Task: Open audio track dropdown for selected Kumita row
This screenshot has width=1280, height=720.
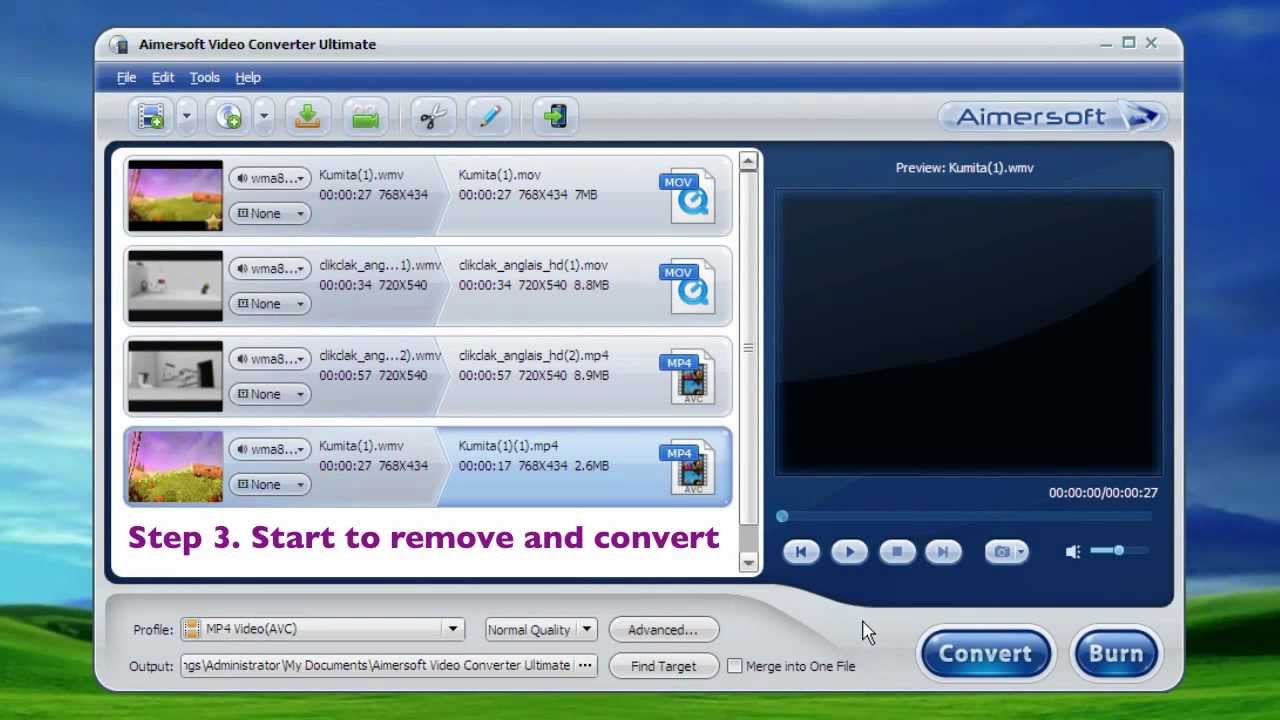Action: (270, 449)
